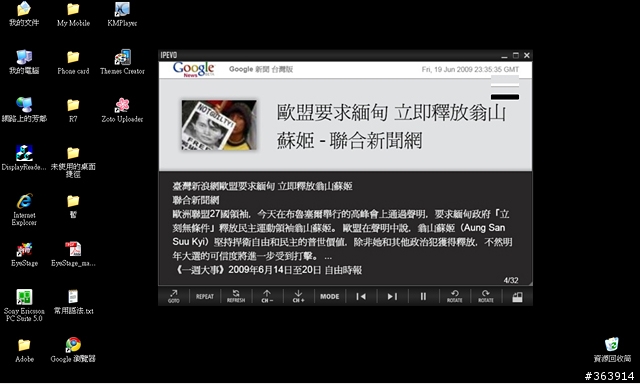640x384 pixels.
Task: Click the IPEVO window title
Action: 169,55
